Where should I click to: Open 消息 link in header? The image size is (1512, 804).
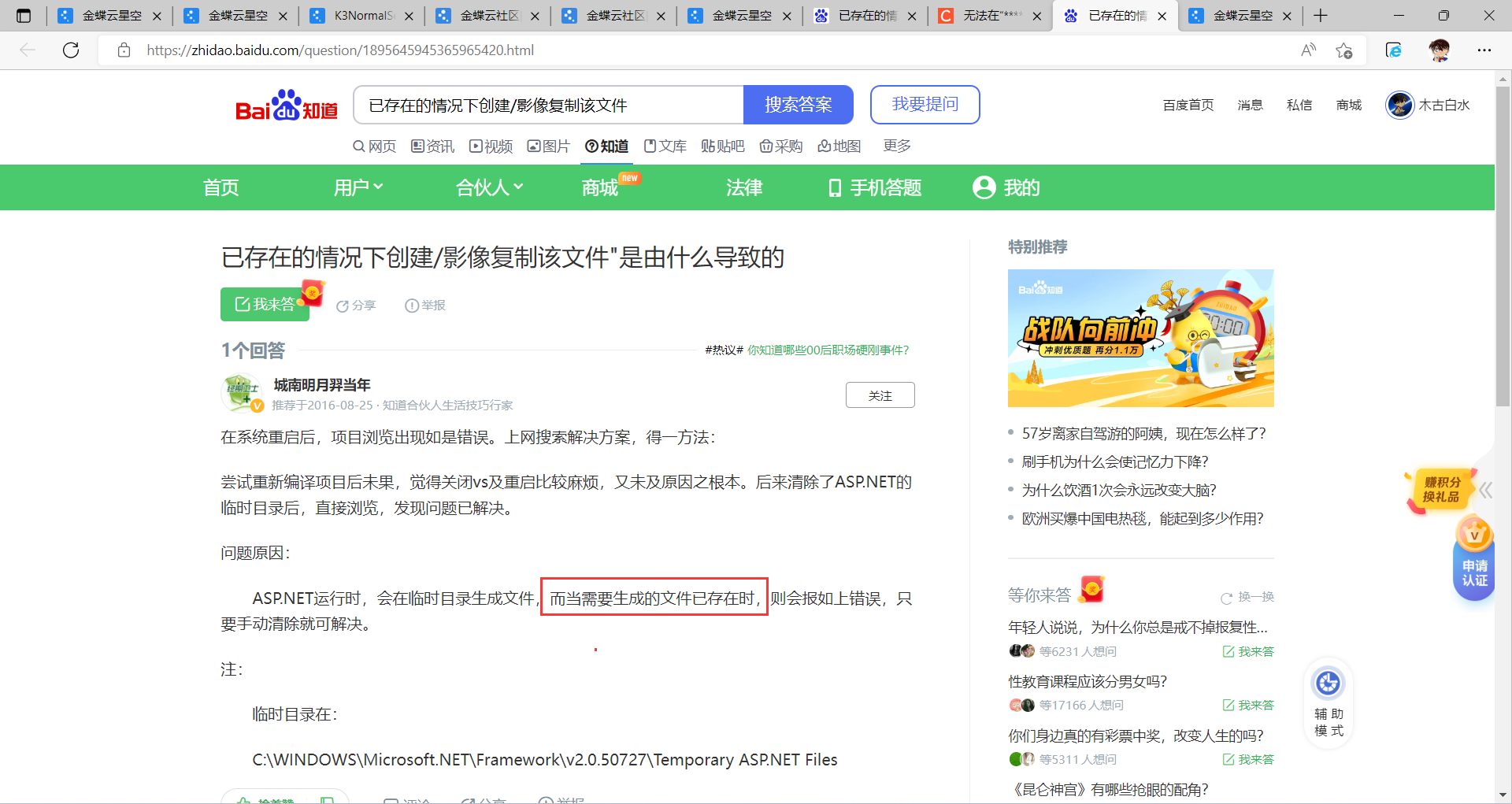click(1250, 105)
